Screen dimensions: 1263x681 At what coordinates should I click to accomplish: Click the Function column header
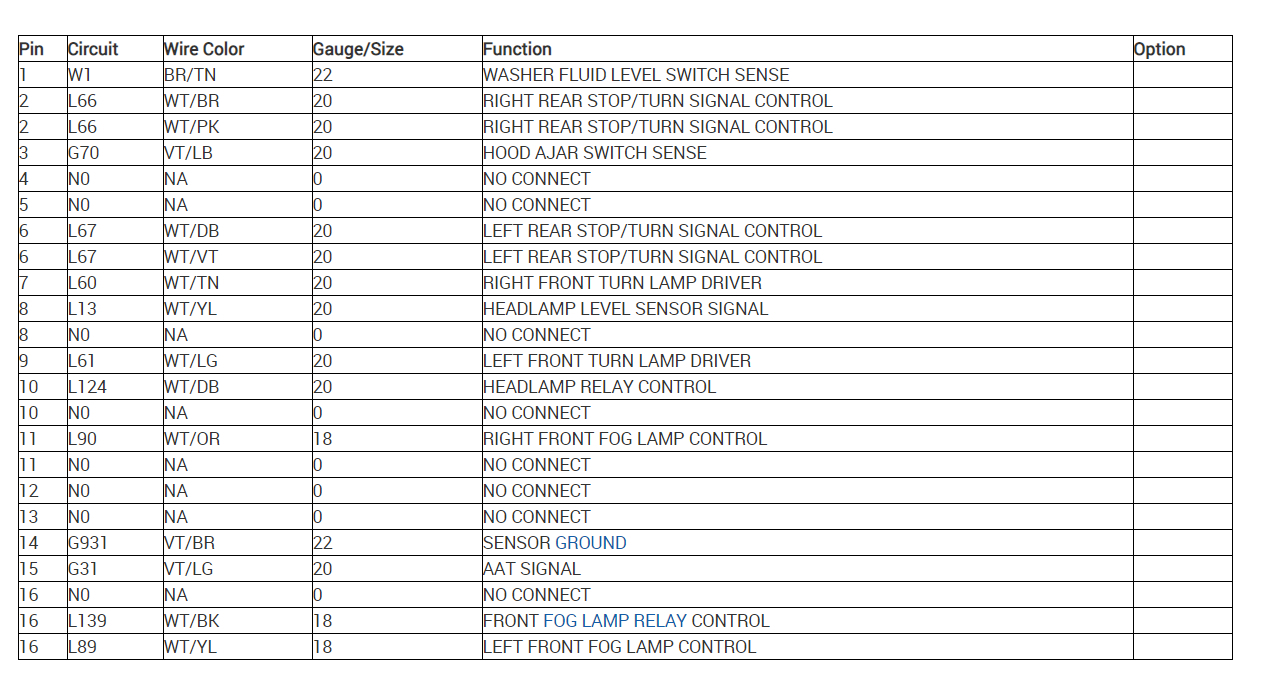517,49
